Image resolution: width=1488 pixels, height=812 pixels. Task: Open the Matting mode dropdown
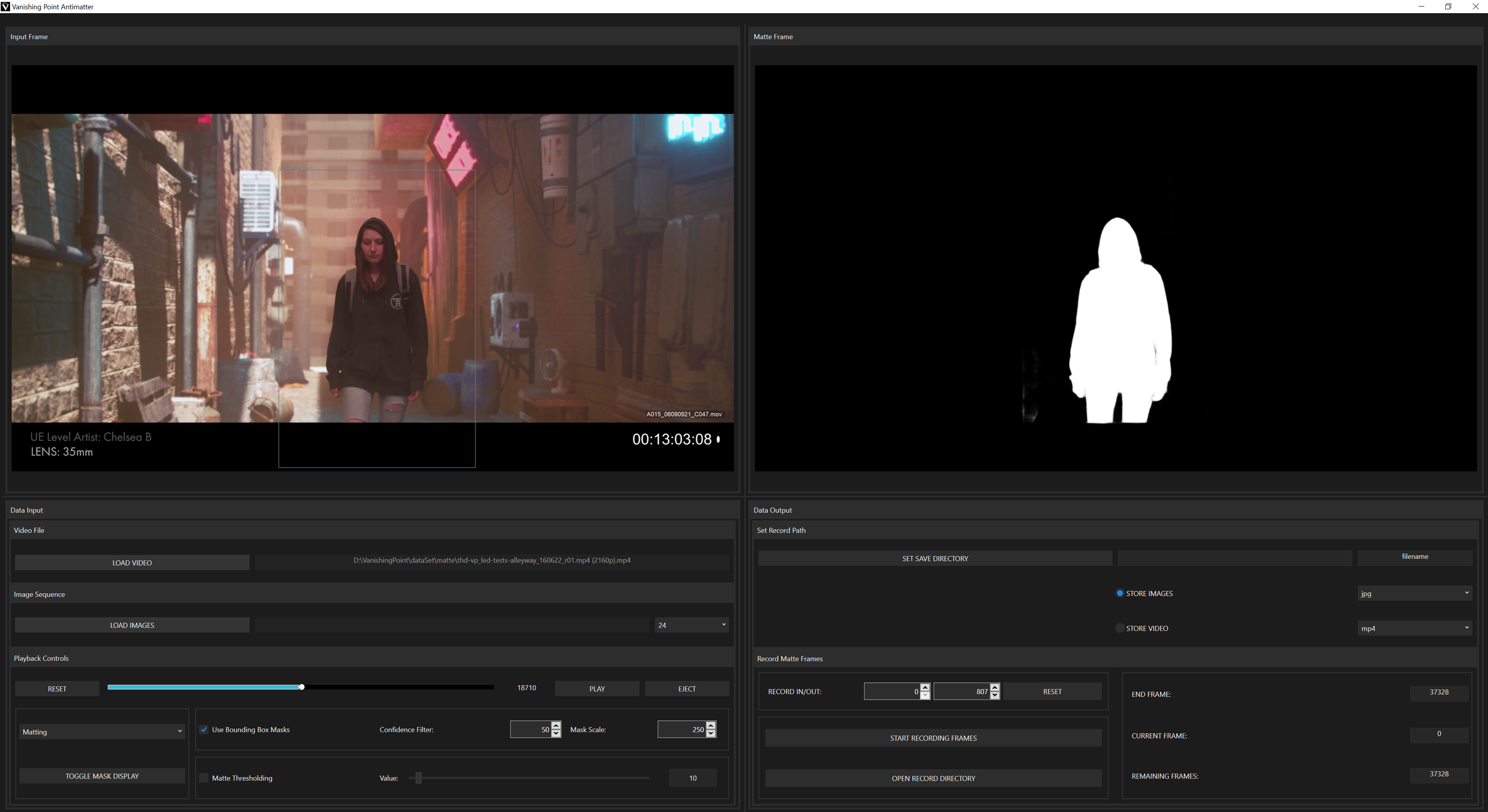(x=102, y=732)
